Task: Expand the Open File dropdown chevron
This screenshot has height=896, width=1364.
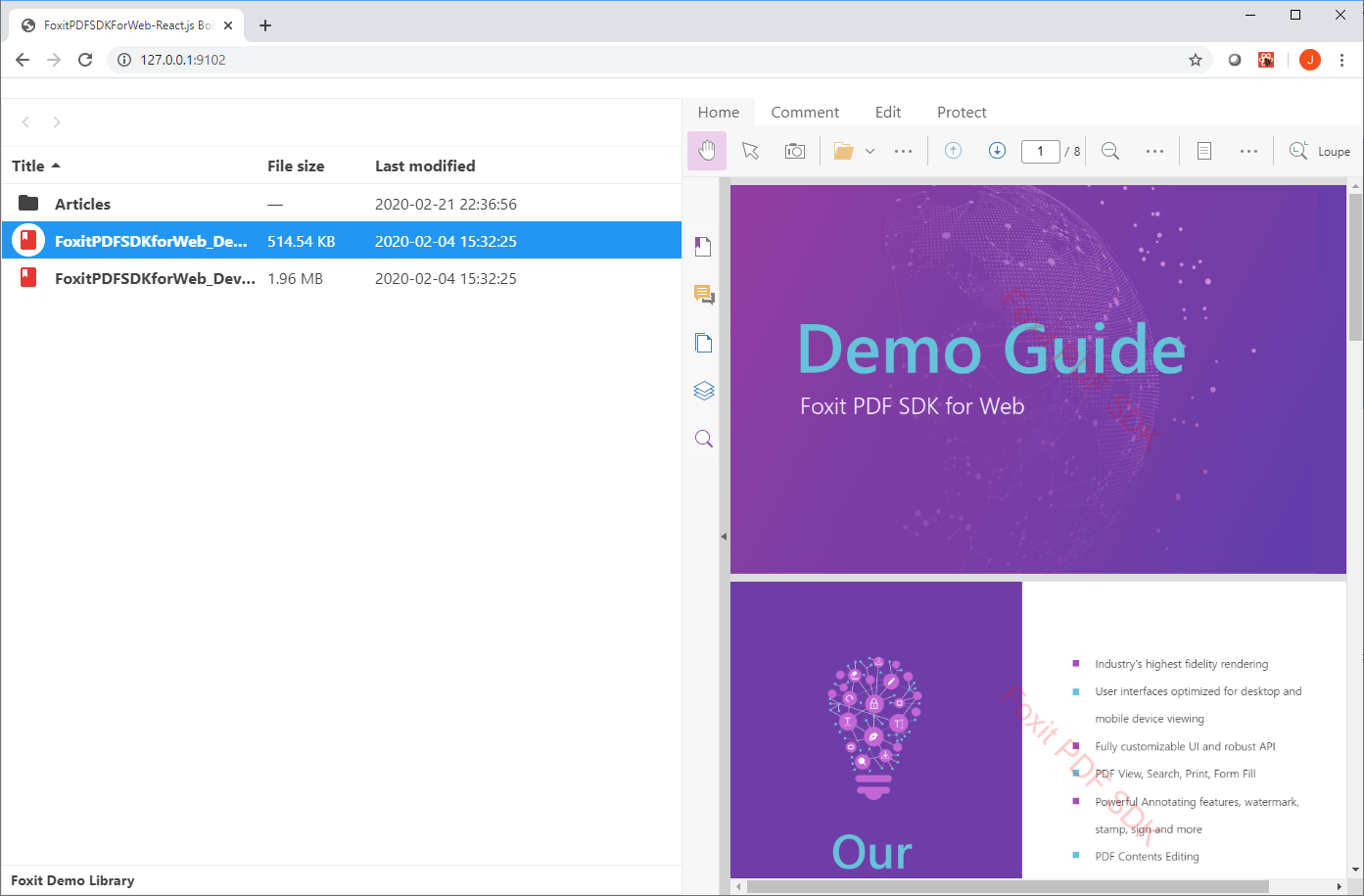Action: tap(870, 150)
